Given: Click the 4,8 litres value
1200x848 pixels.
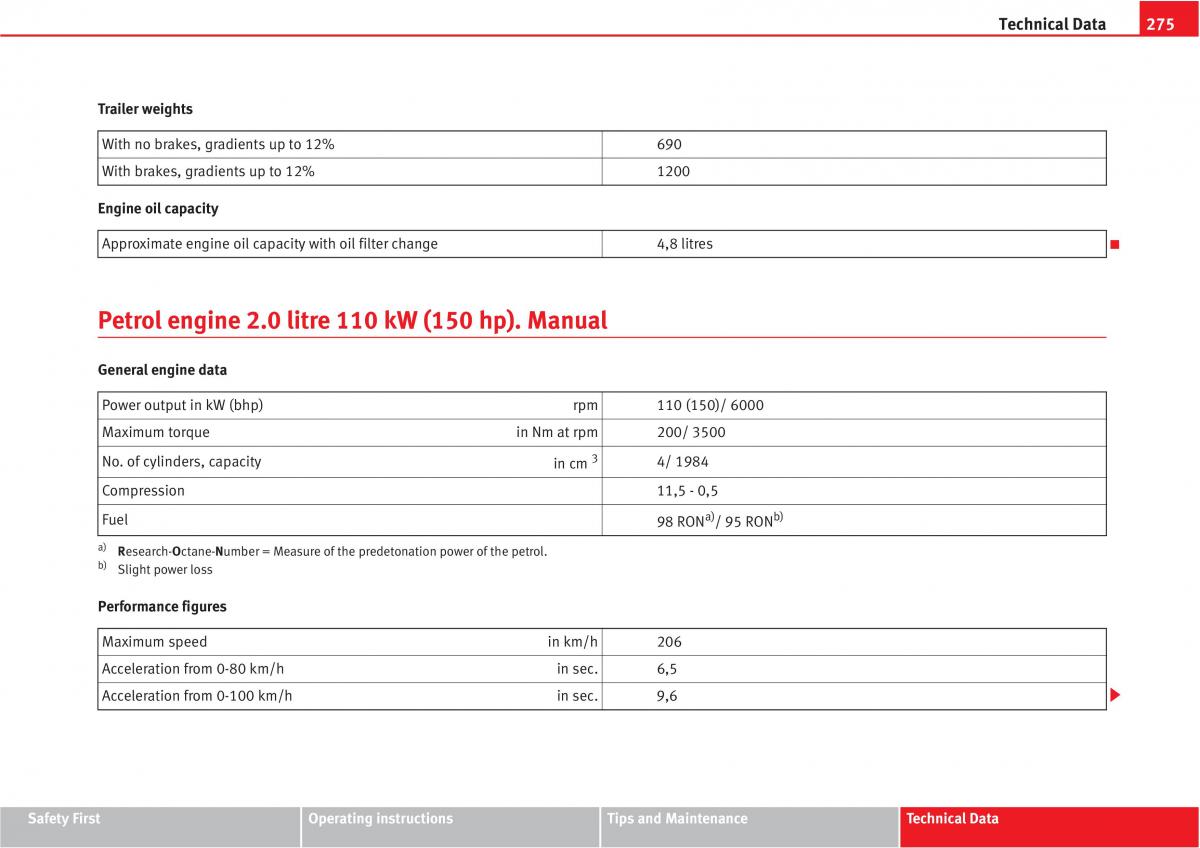Looking at the screenshot, I should pyautogui.click(x=685, y=244).
